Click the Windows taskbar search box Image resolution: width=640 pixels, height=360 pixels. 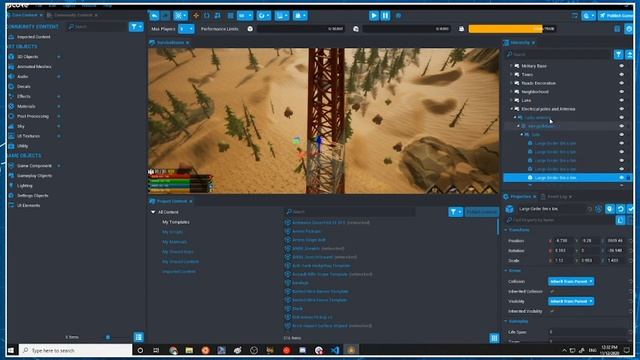pyautogui.click(x=76, y=350)
